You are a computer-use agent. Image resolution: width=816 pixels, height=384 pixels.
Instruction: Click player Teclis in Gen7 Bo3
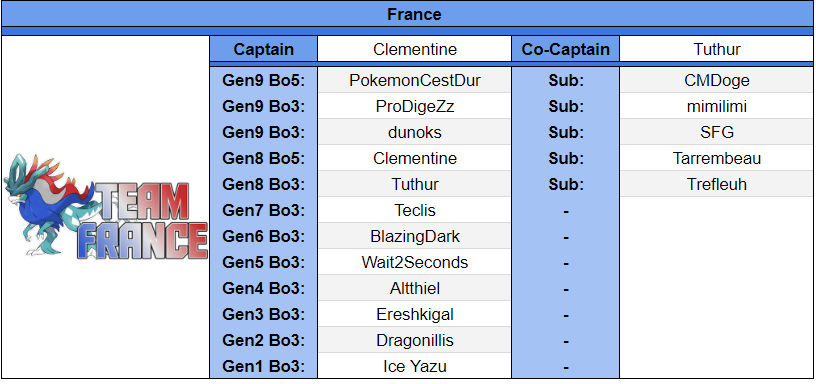415,210
